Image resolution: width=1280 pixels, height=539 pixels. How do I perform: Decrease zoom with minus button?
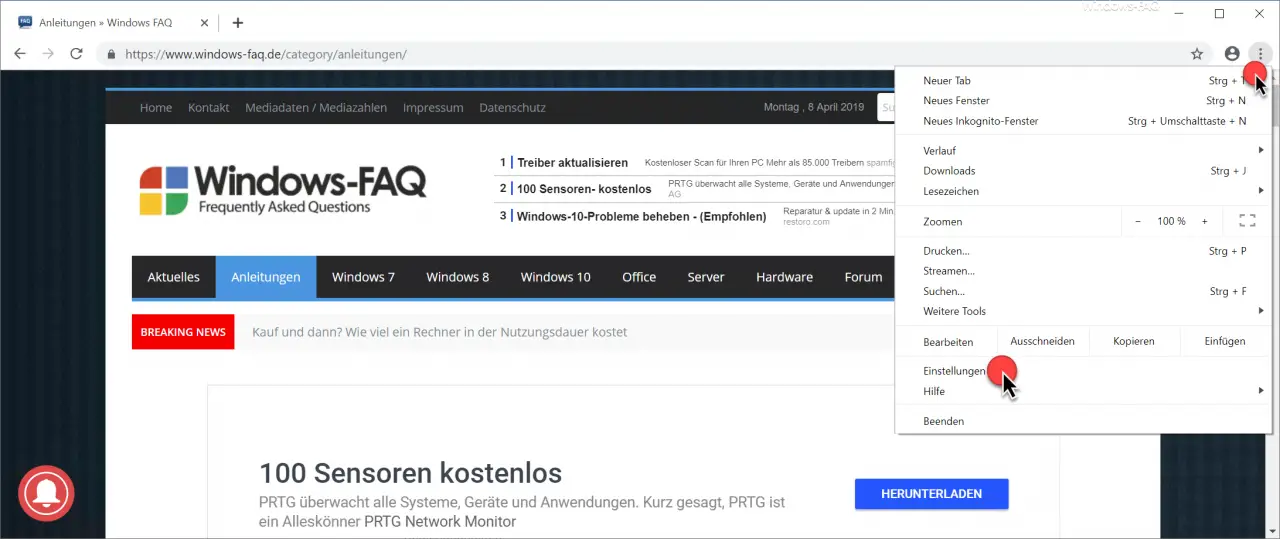tap(1137, 221)
